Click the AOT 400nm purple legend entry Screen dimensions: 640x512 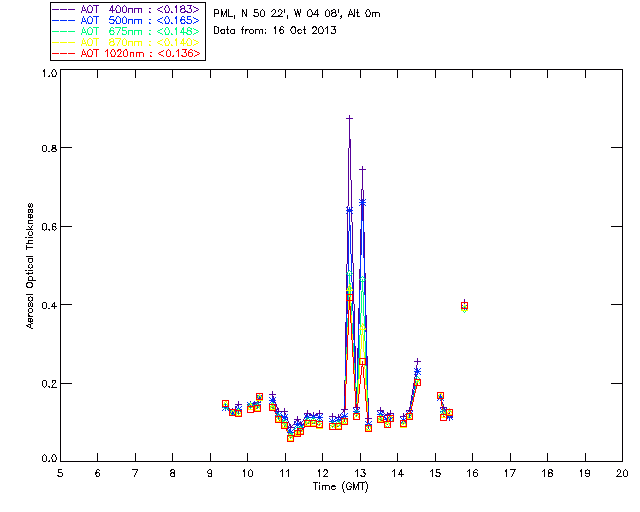tap(126, 9)
